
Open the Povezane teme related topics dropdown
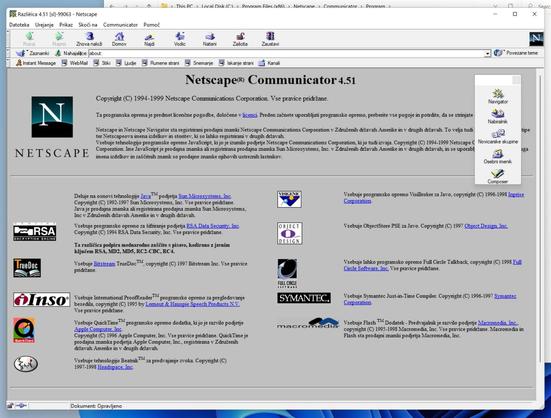point(516,53)
